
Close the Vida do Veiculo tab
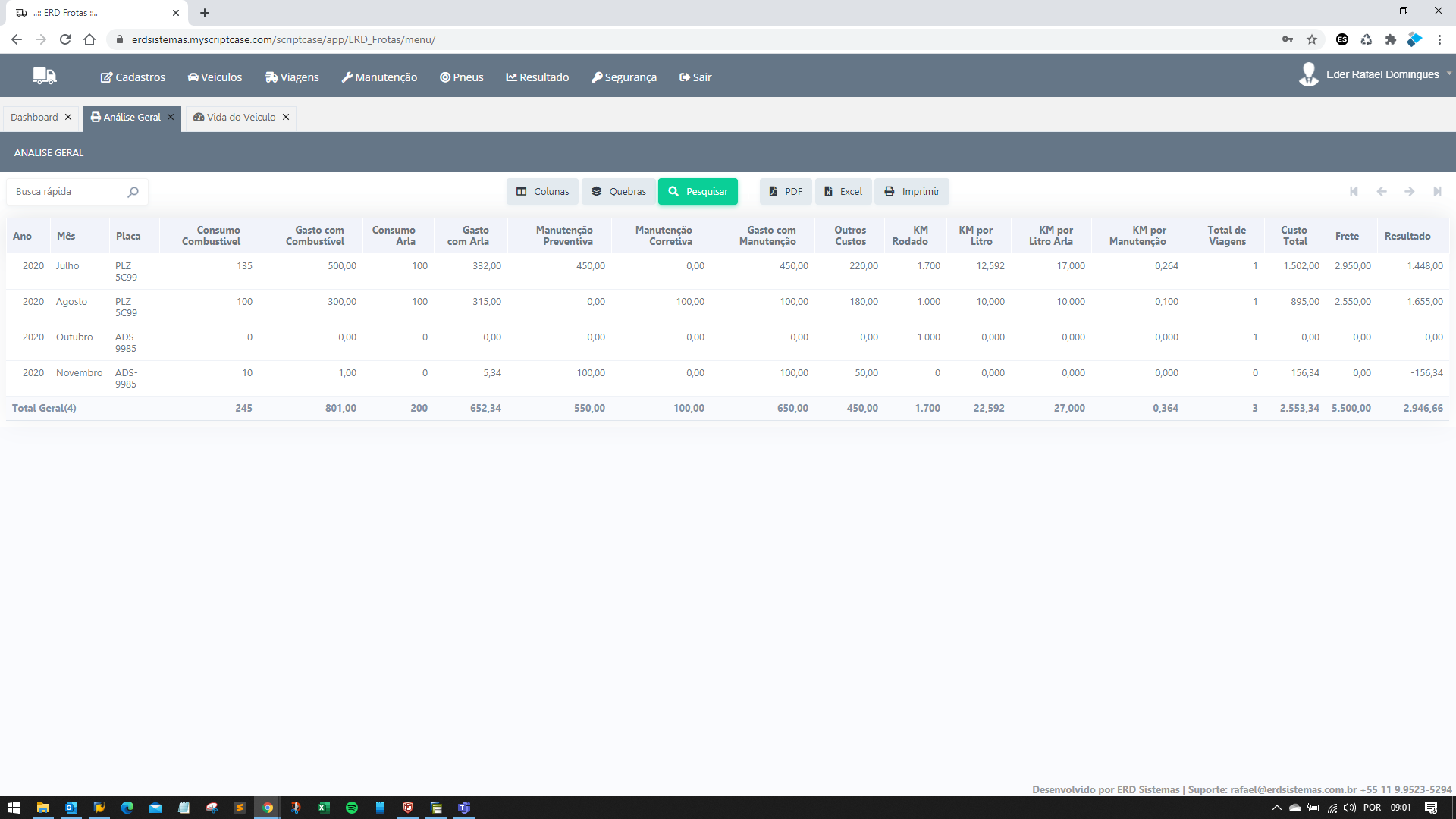coord(286,117)
